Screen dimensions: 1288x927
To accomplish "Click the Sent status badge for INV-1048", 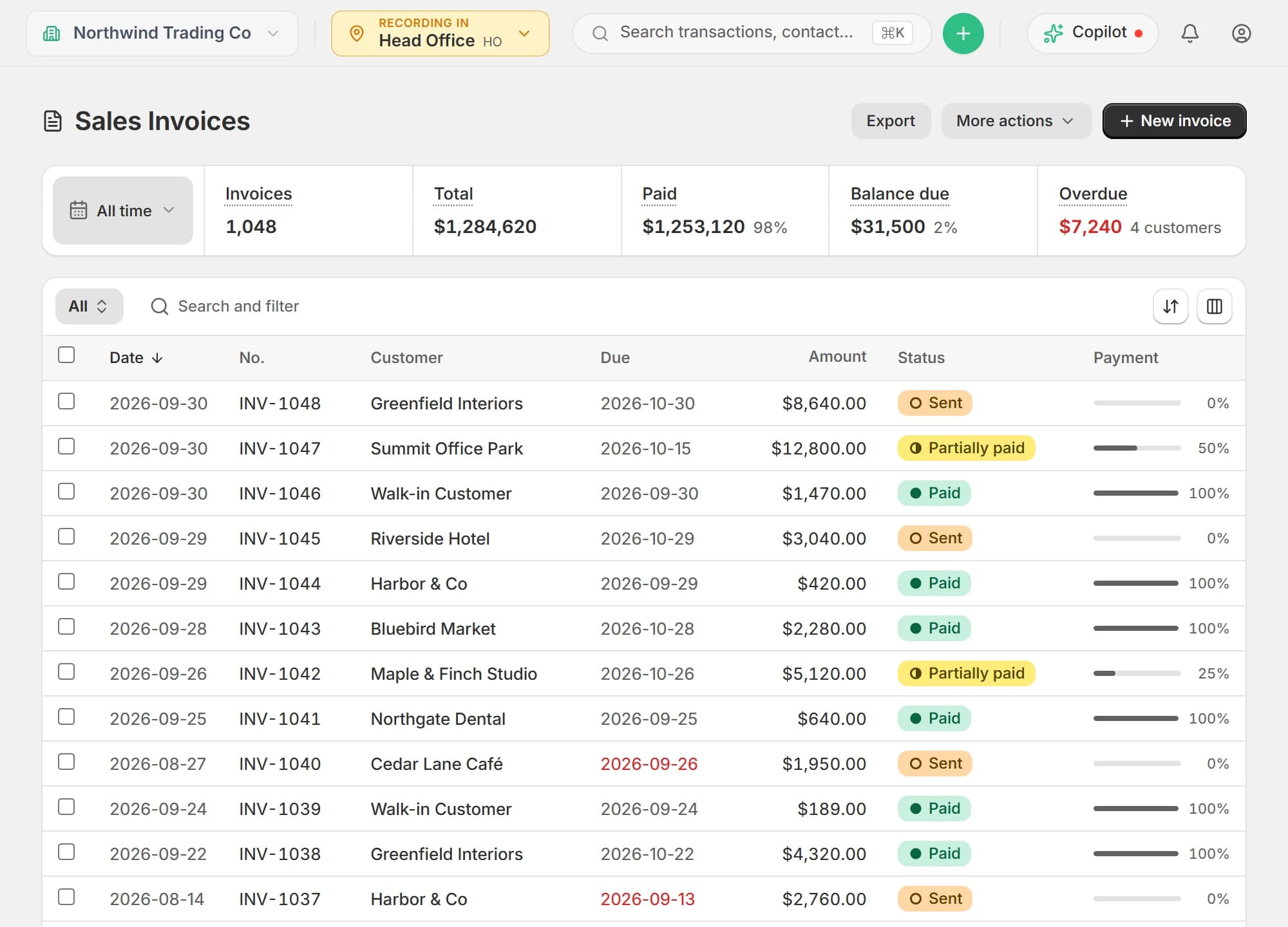I will point(934,403).
